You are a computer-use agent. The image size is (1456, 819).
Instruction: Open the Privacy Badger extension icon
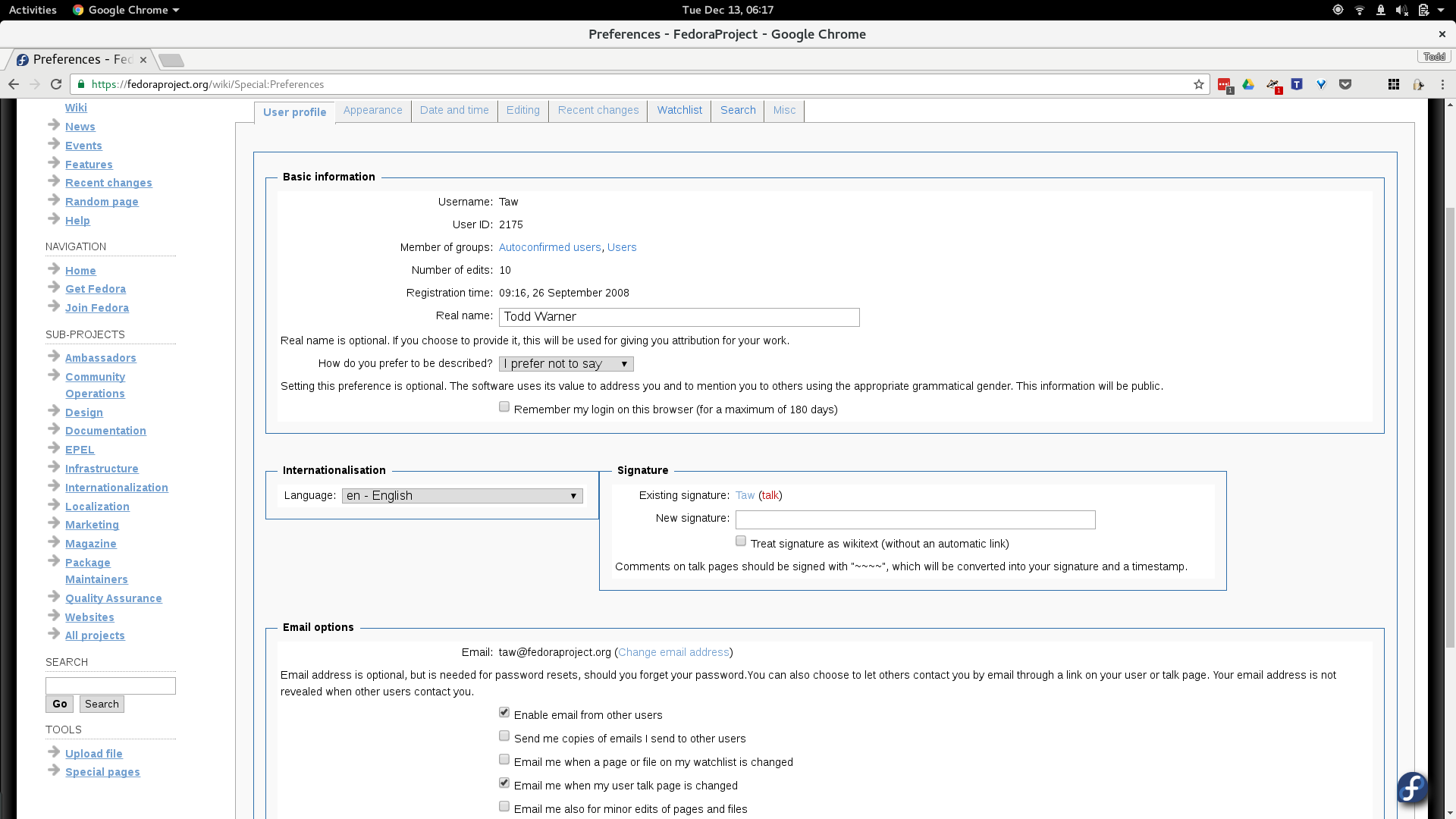pos(1273,85)
